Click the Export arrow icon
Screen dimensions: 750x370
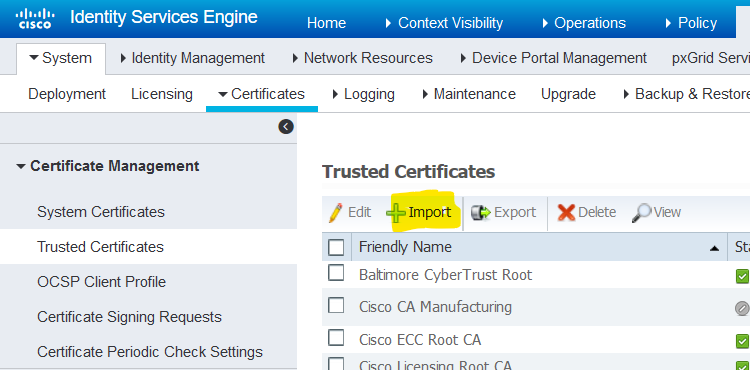click(481, 212)
